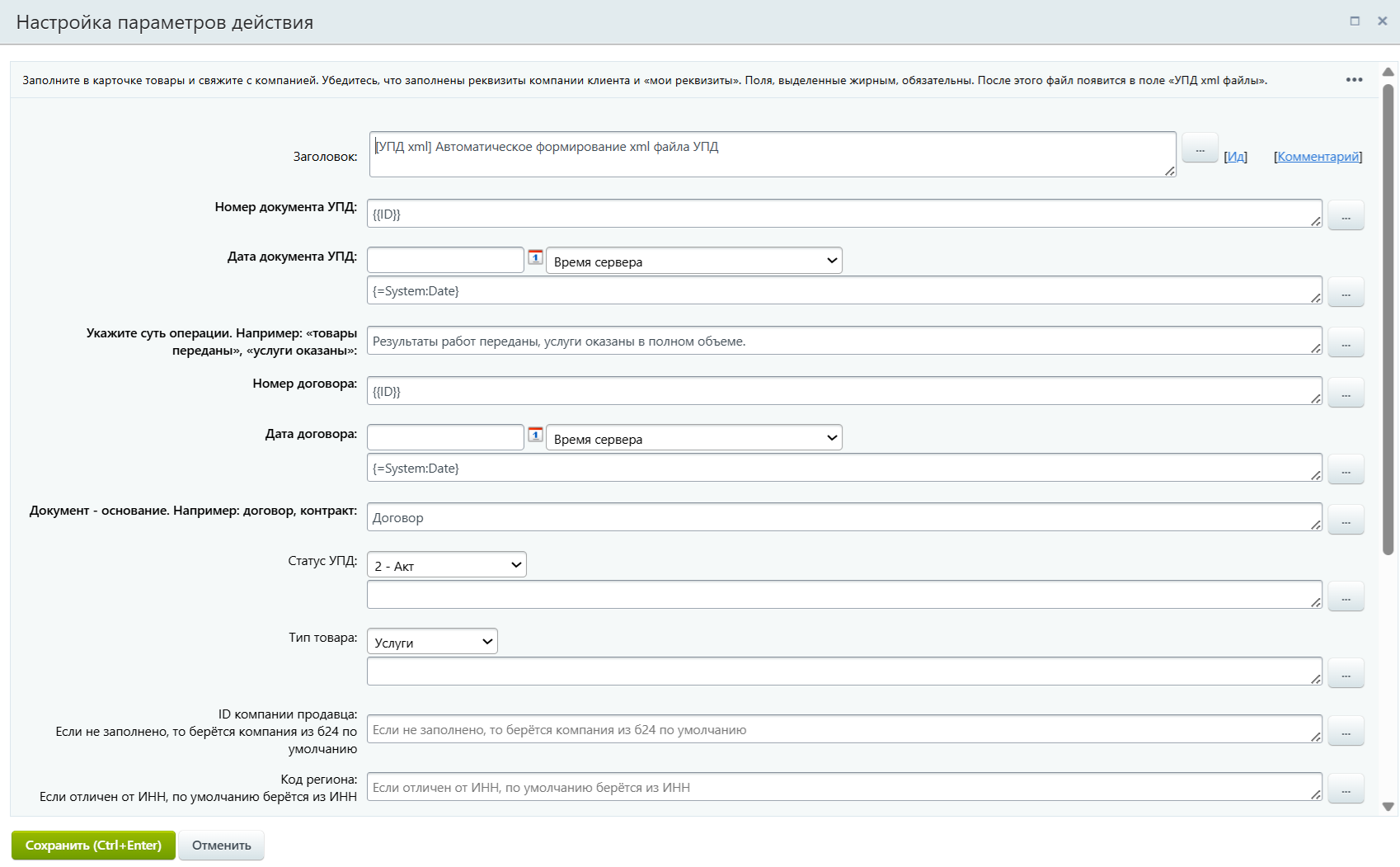The image size is (1400, 867).
Task: Maximize the settings dialog window
Action: [x=1355, y=21]
